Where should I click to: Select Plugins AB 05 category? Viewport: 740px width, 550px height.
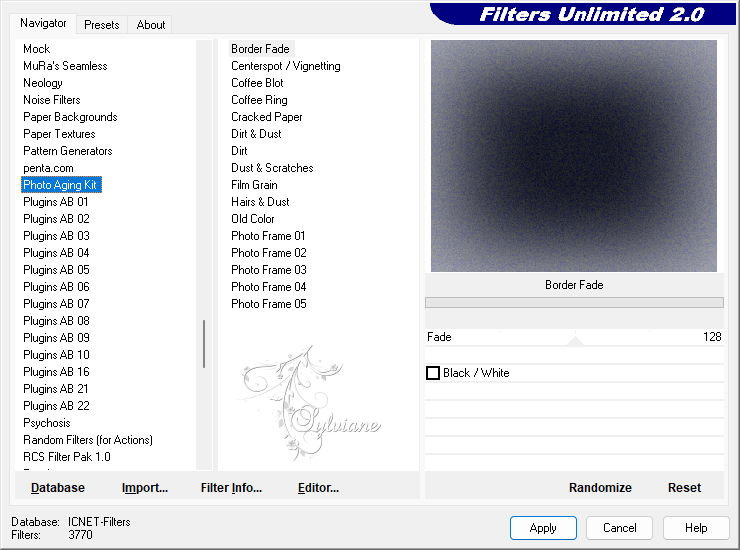click(x=56, y=270)
